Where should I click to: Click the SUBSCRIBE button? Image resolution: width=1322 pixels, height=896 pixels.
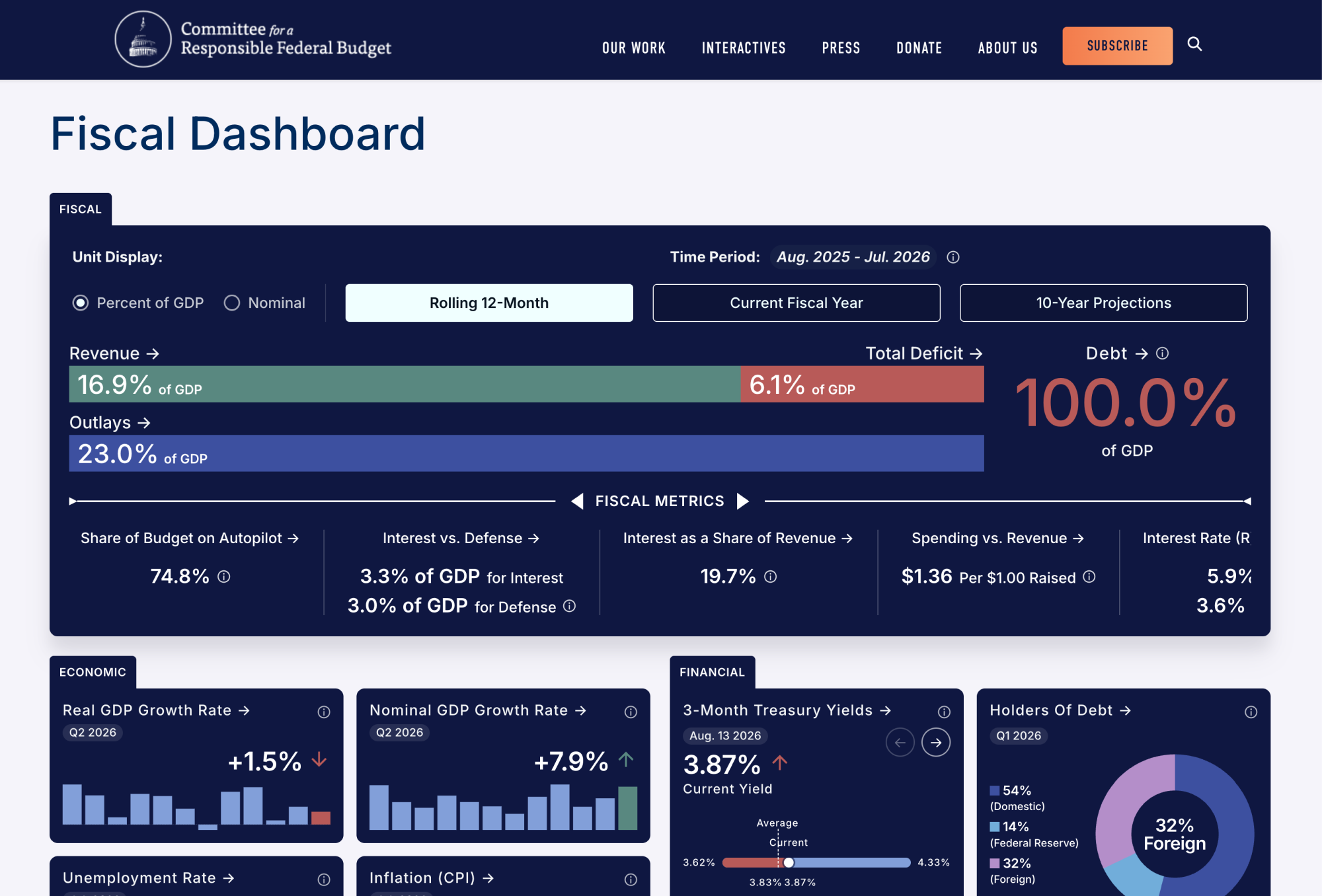click(x=1118, y=46)
